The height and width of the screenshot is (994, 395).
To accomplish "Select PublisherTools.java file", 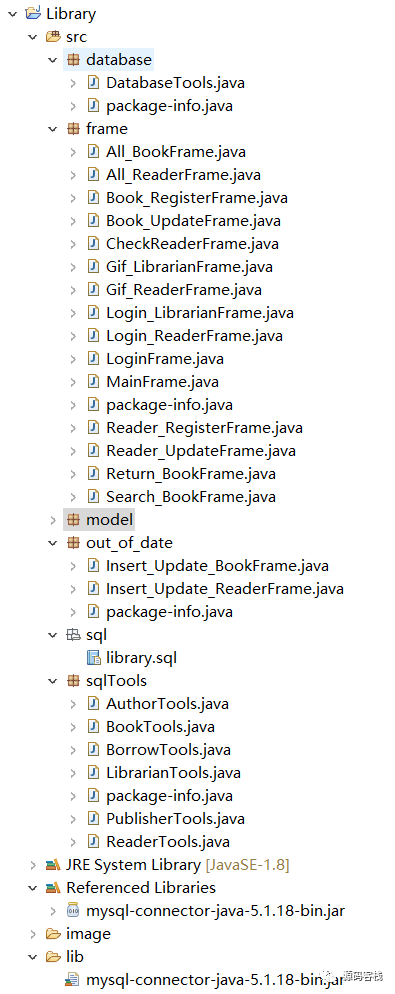I will pos(175,818).
